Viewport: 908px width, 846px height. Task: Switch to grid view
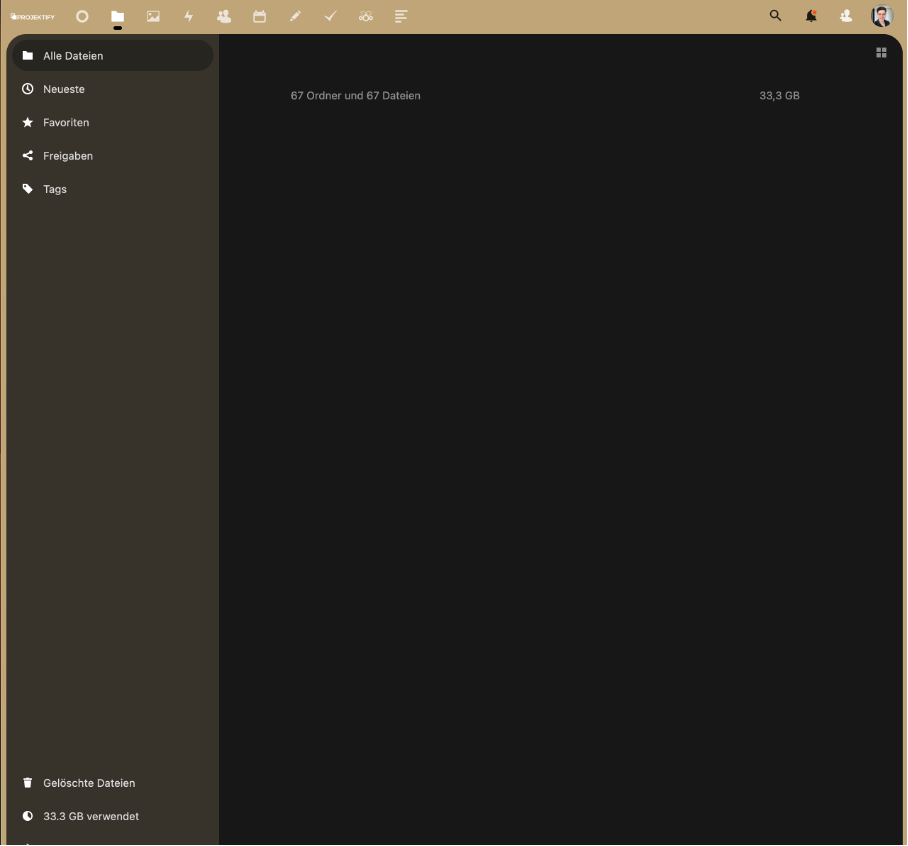tap(881, 53)
